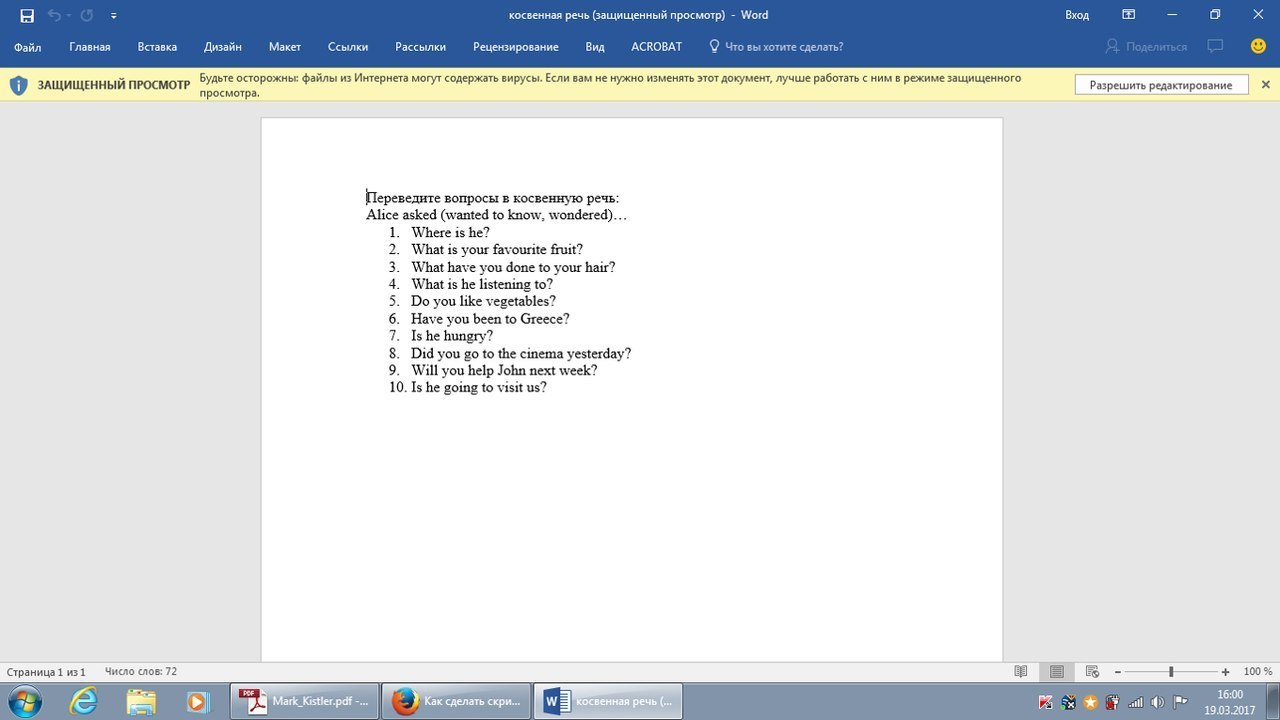
Task: Click the Save icon in Quick Access Toolbar
Action: tap(27, 15)
